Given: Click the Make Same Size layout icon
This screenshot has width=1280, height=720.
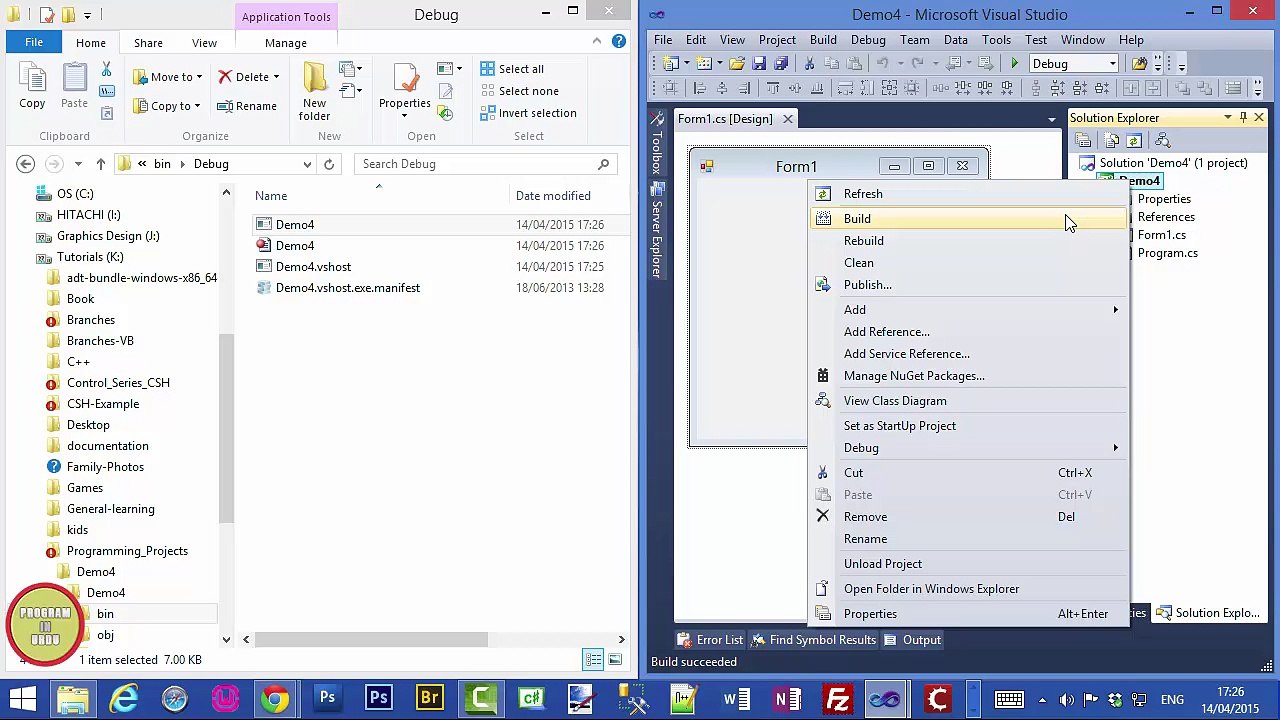Looking at the screenshot, I should point(889,88).
